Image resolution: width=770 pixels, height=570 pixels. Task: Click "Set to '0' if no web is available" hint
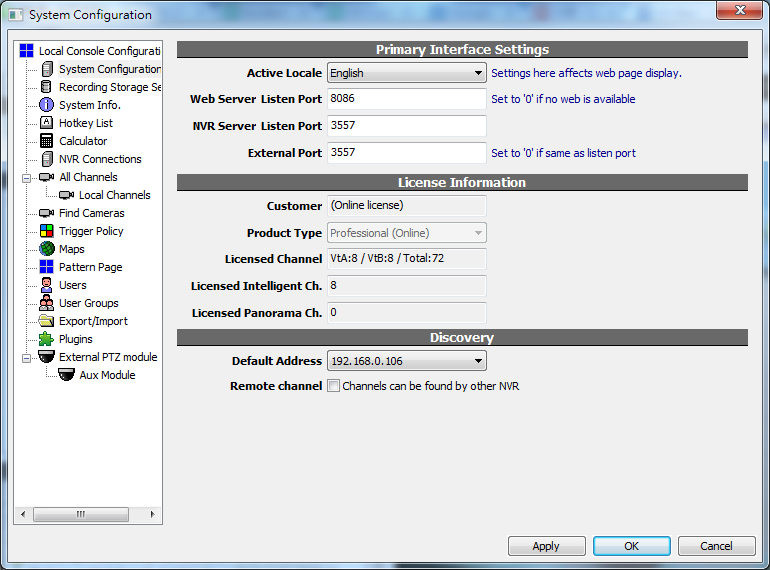pyautogui.click(x=563, y=99)
